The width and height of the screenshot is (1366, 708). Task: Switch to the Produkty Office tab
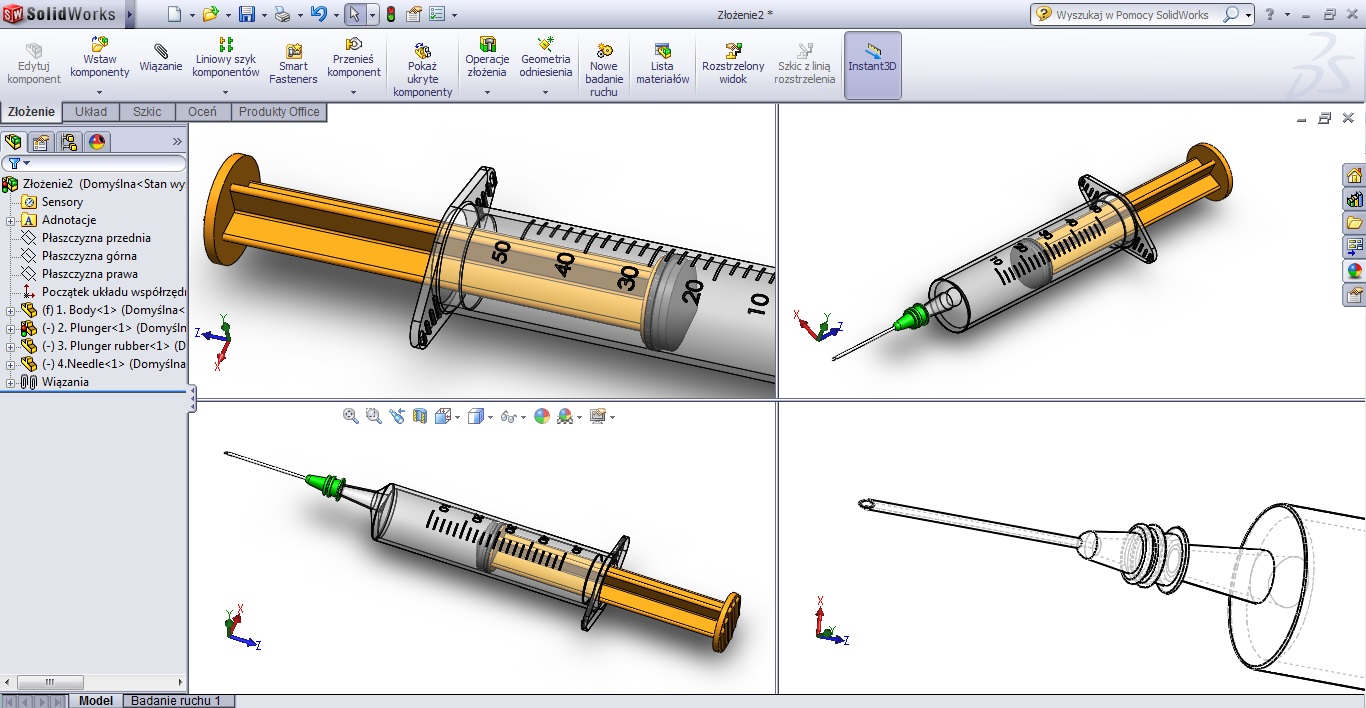click(x=279, y=112)
